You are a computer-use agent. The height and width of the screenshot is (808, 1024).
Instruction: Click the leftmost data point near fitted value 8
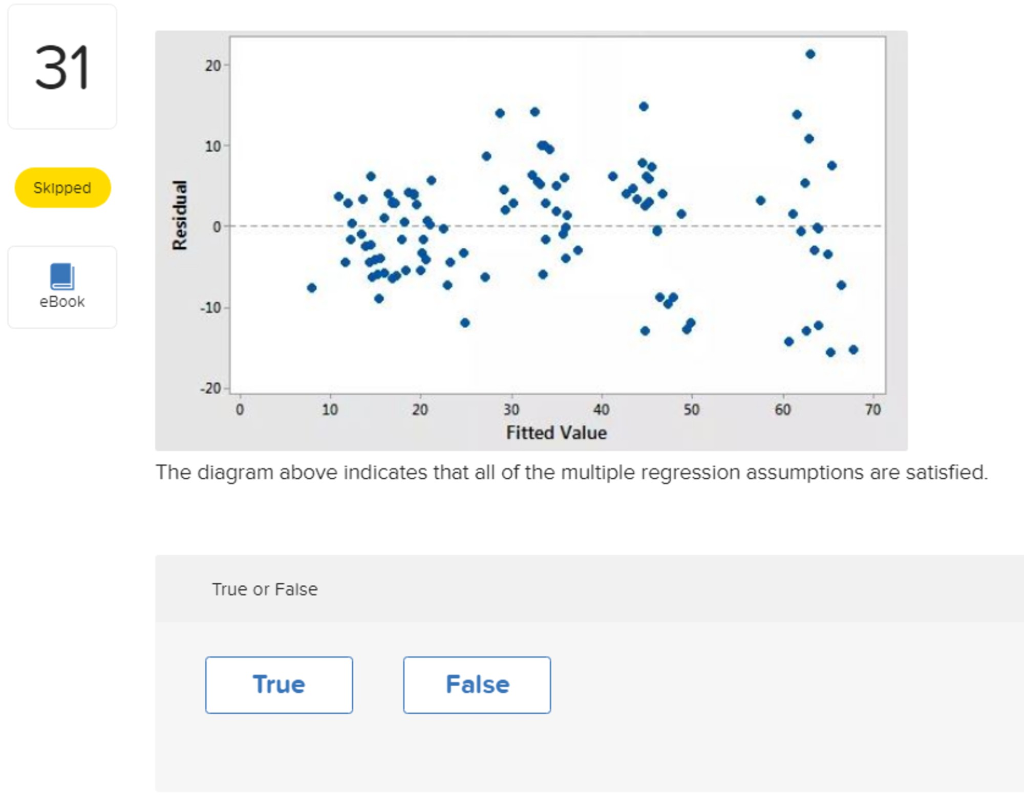312,287
